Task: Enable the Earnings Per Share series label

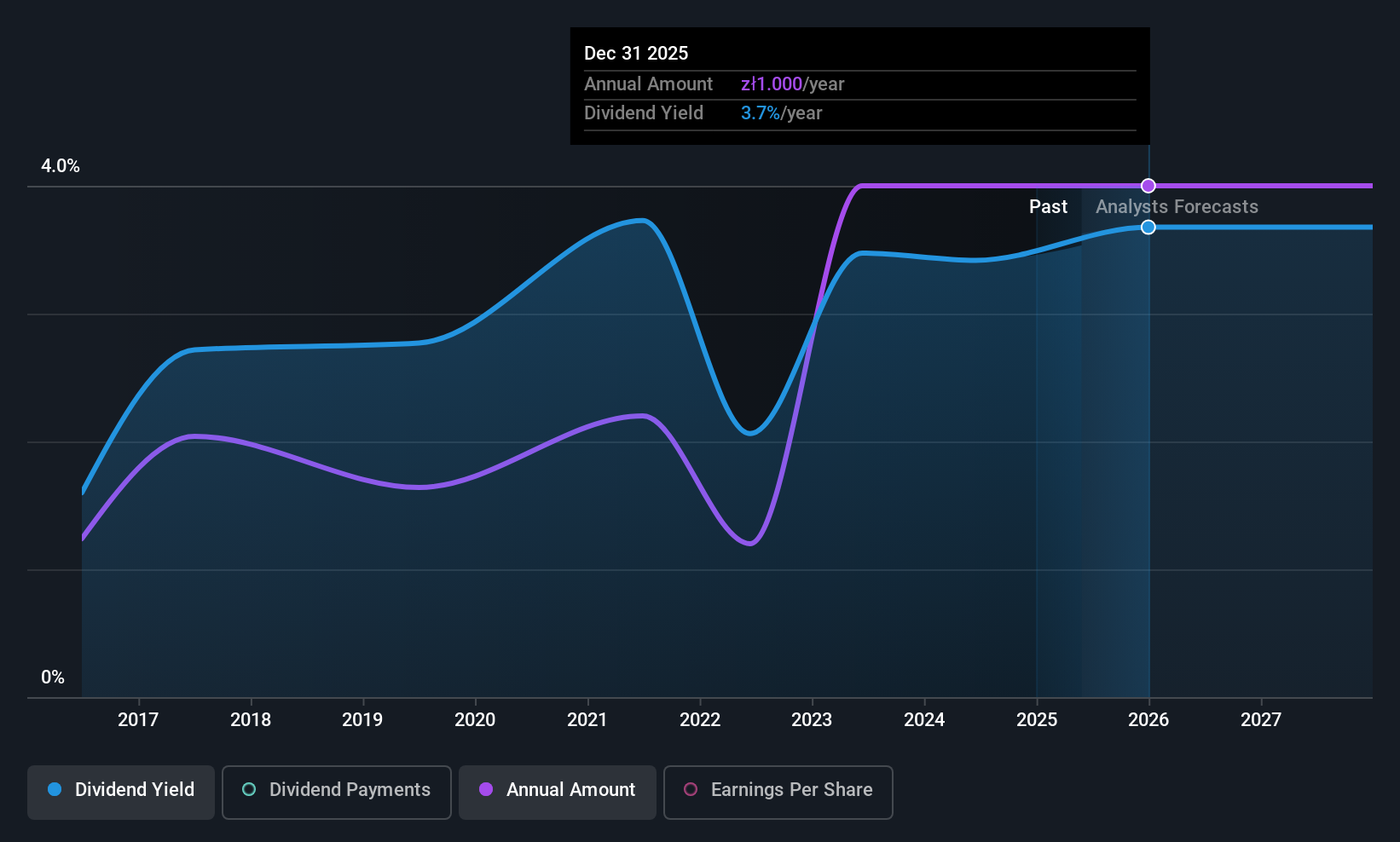Action: (x=791, y=789)
